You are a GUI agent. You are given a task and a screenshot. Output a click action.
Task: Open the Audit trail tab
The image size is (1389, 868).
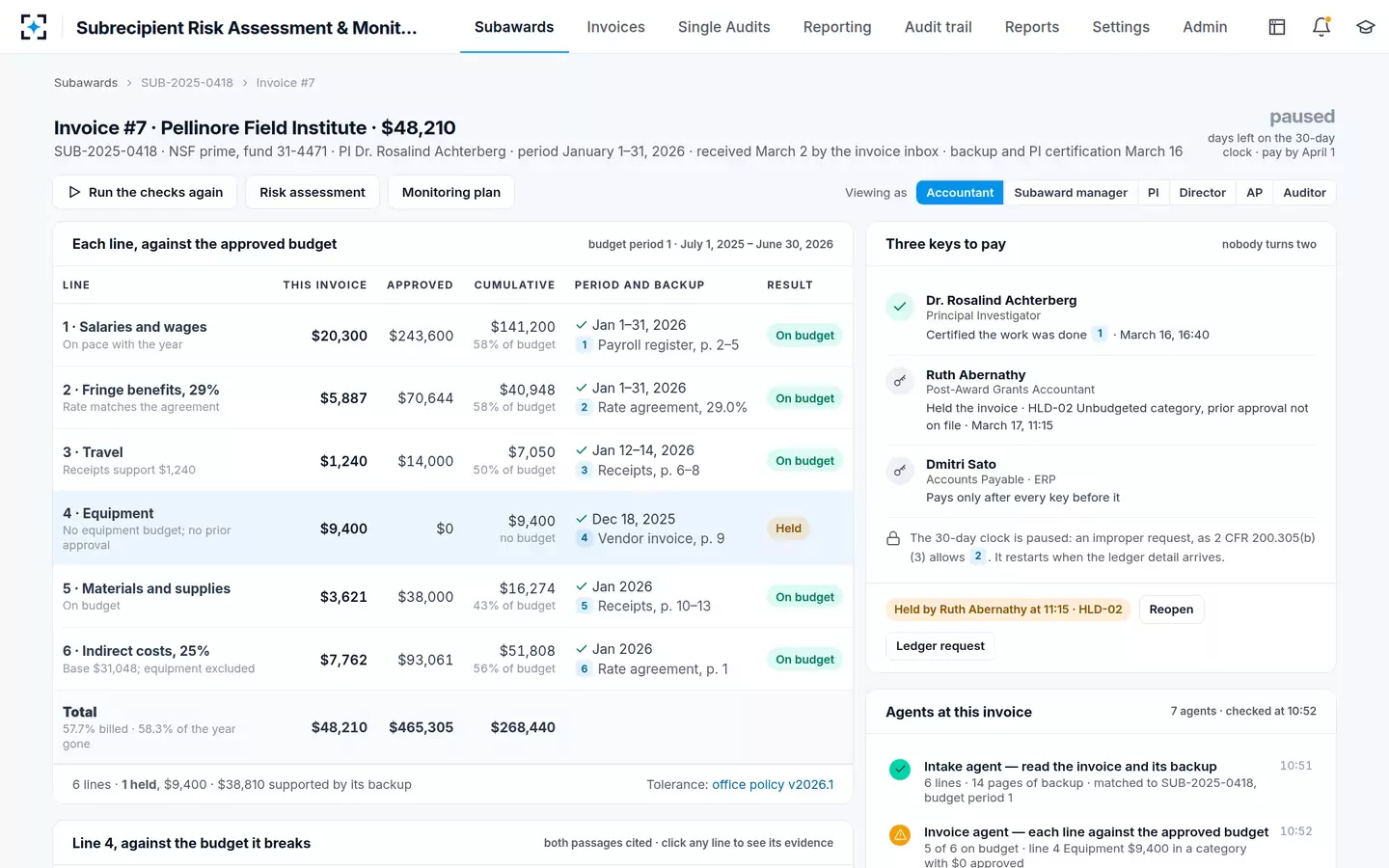[938, 27]
